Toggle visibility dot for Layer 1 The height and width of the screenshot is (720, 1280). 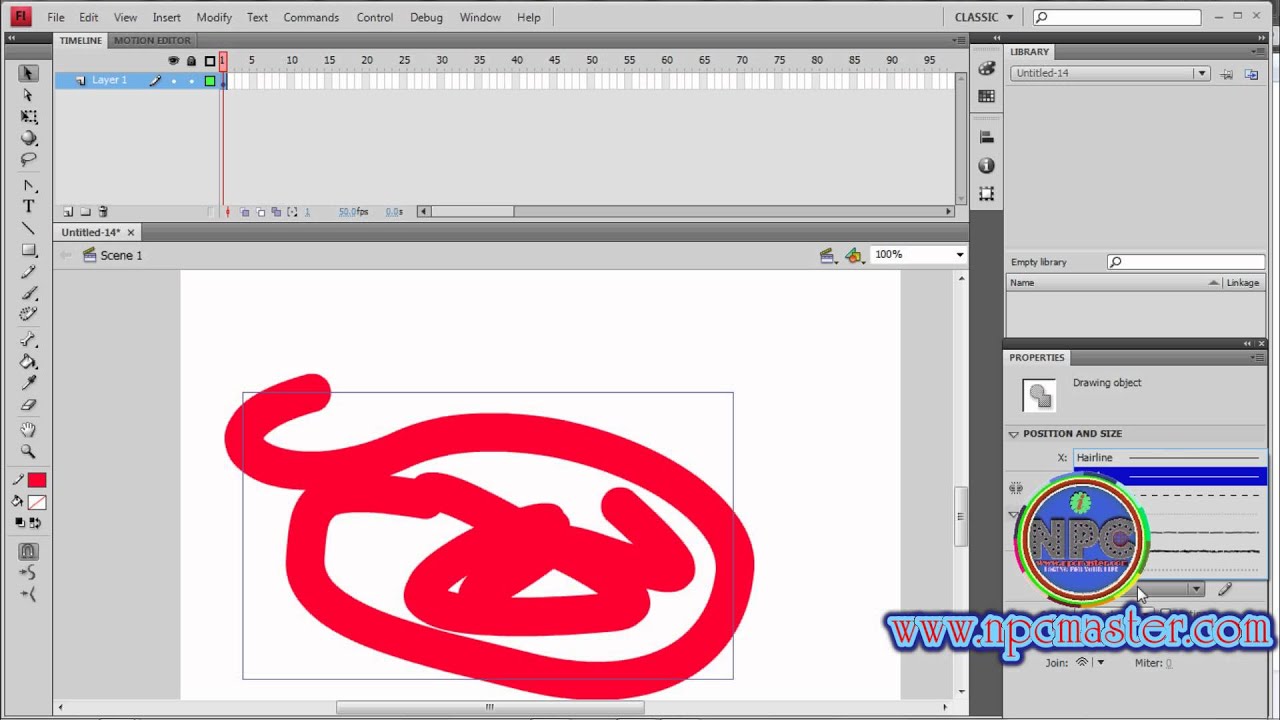[174, 81]
